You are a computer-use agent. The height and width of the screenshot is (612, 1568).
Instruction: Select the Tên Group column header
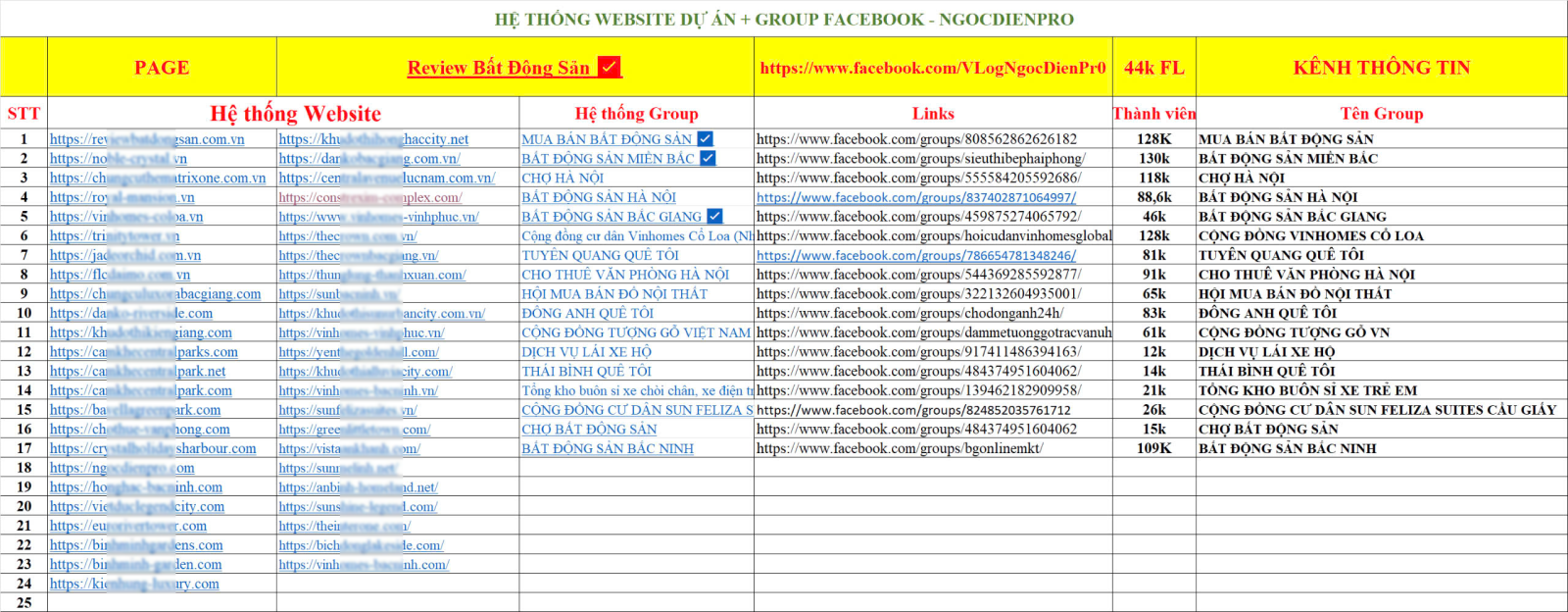(1382, 114)
